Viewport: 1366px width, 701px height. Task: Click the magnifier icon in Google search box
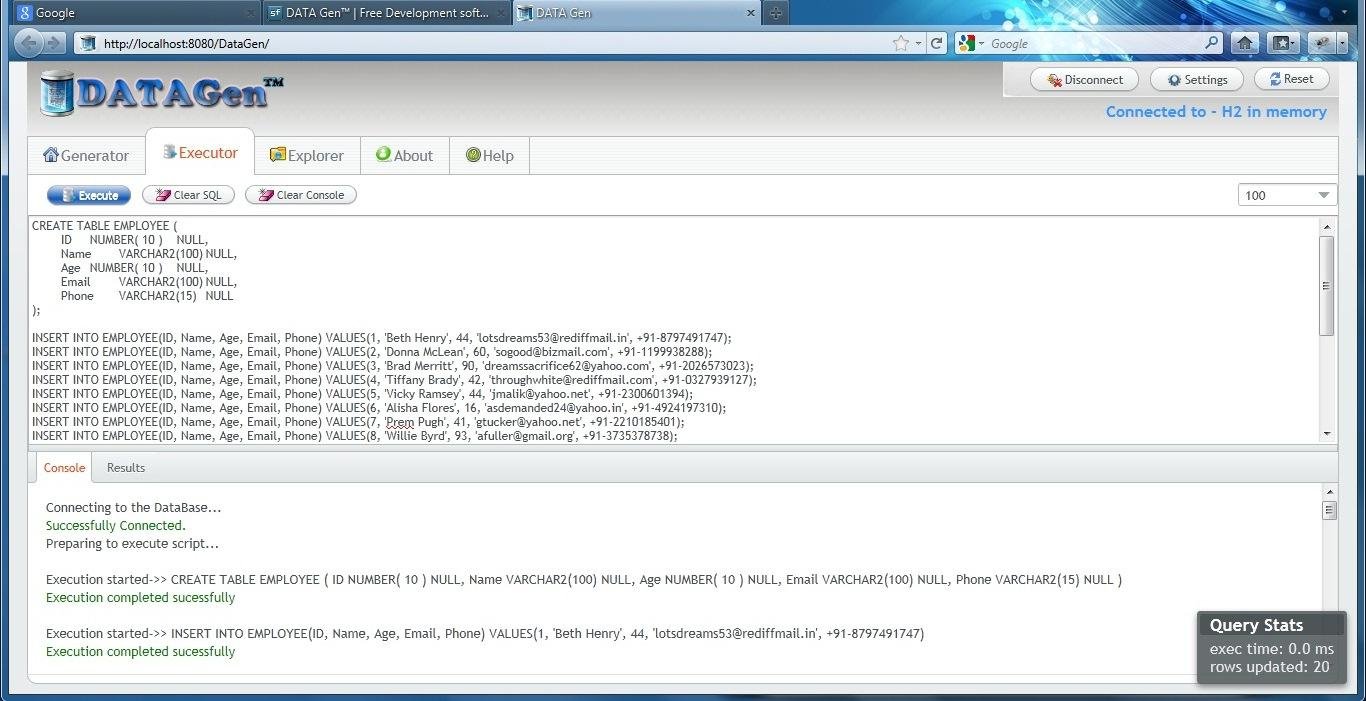tap(1211, 44)
